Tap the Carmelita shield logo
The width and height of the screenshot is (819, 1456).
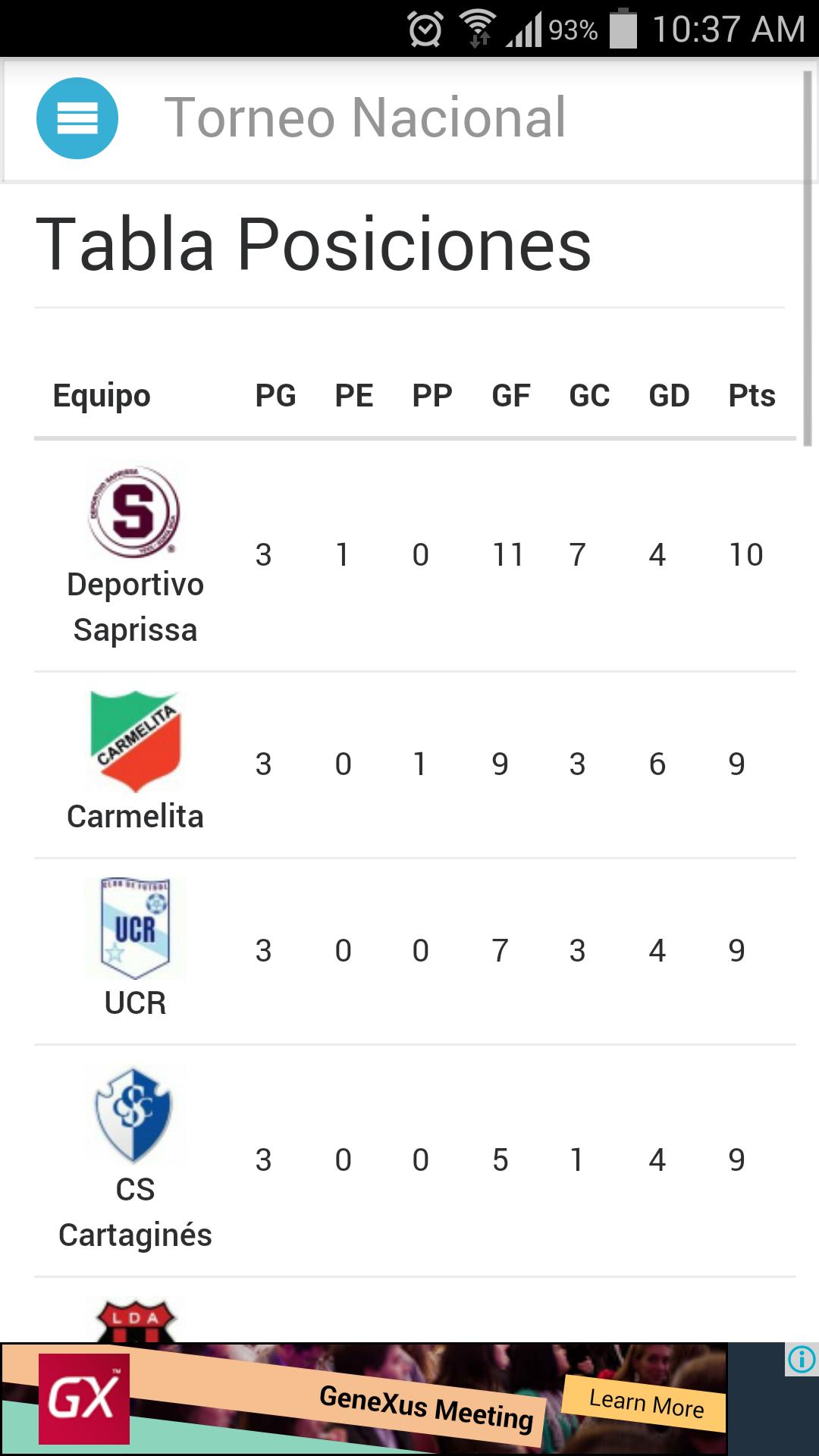tap(135, 740)
